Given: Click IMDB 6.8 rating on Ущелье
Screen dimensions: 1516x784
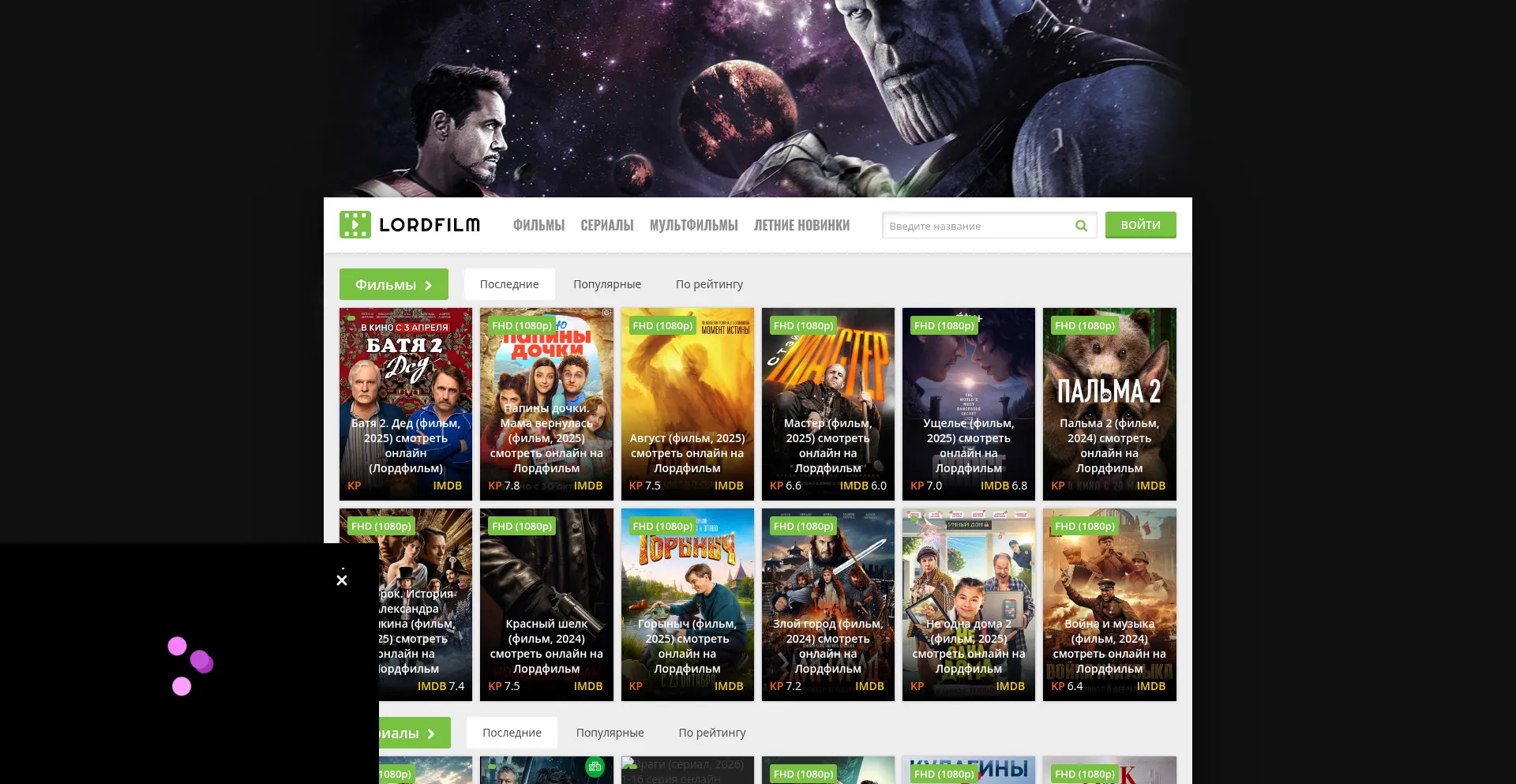Looking at the screenshot, I should 1004,486.
